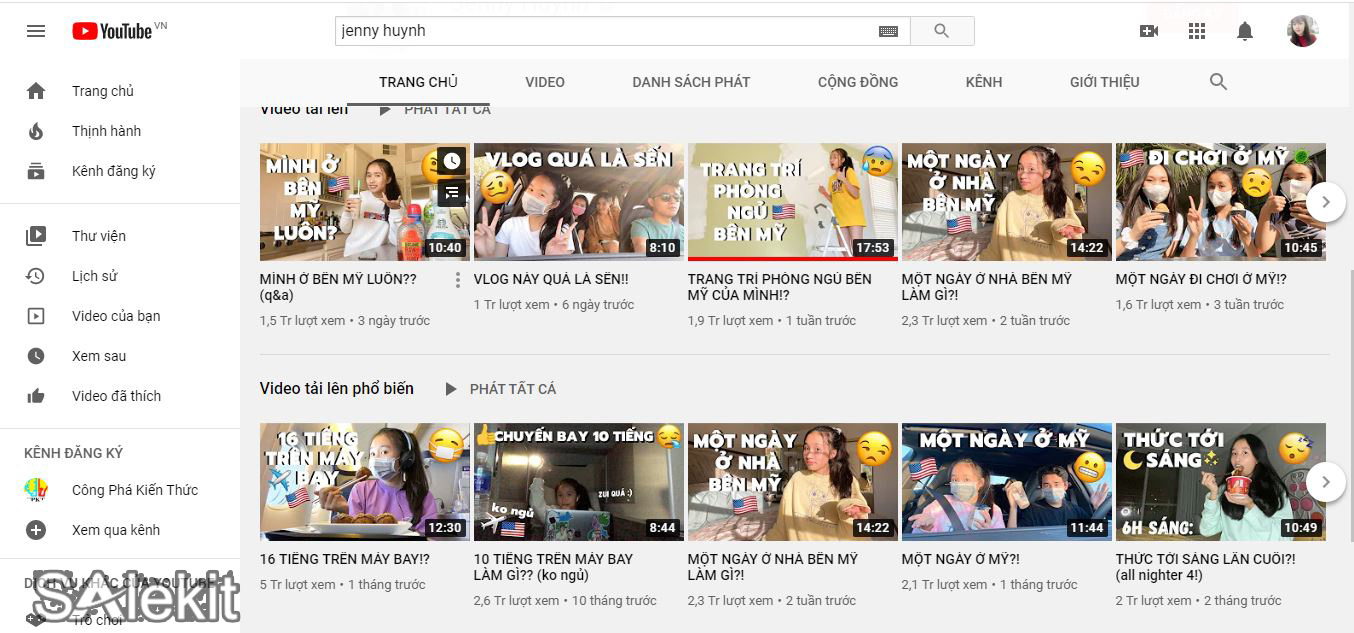Open Thịnh hành in the sidebar
The height and width of the screenshot is (633, 1354).
coord(106,131)
